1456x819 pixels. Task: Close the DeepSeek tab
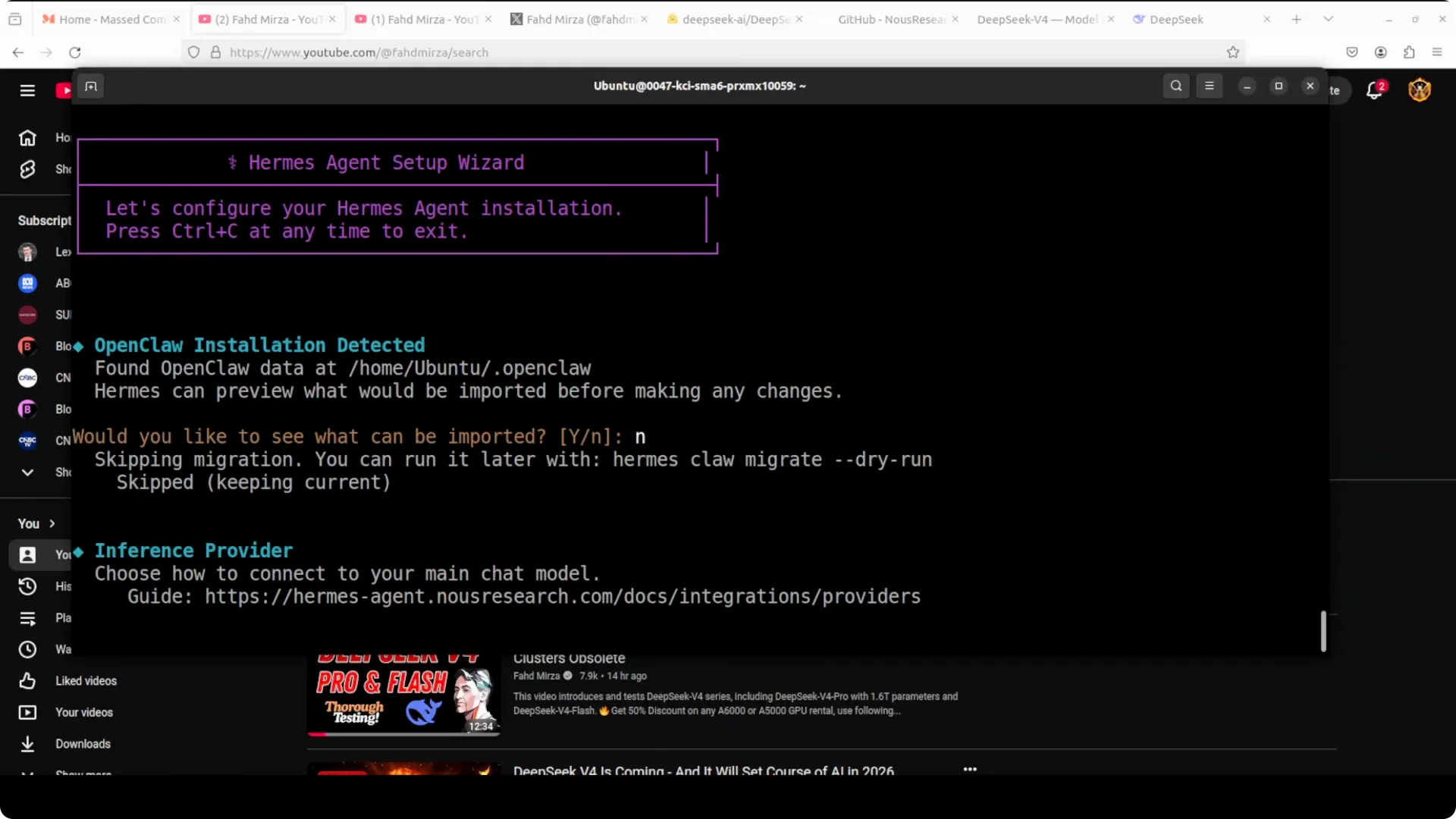[1266, 19]
